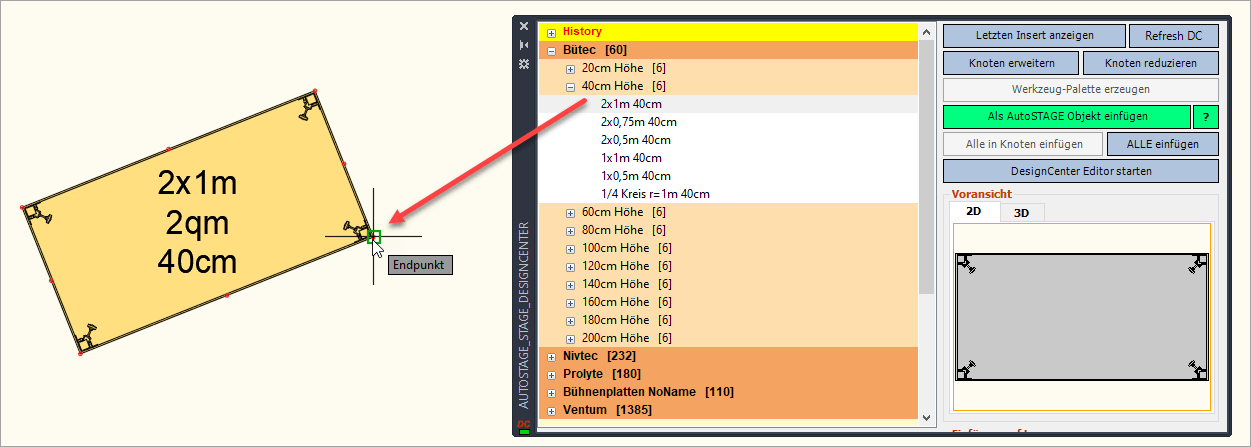Click the 2D preview image of stage deck
The image size is (1251, 447).
tap(1081, 316)
